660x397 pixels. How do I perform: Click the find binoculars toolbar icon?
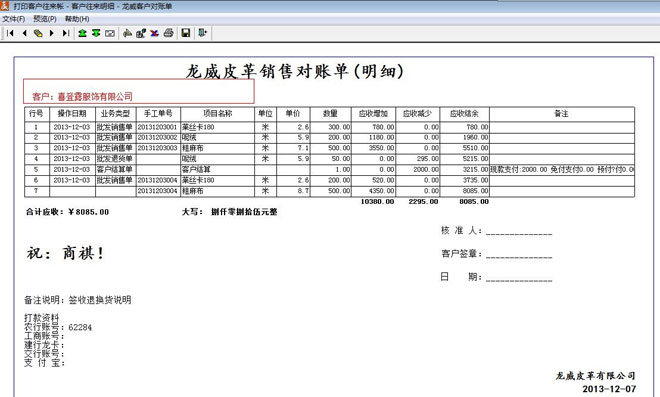click(x=127, y=33)
